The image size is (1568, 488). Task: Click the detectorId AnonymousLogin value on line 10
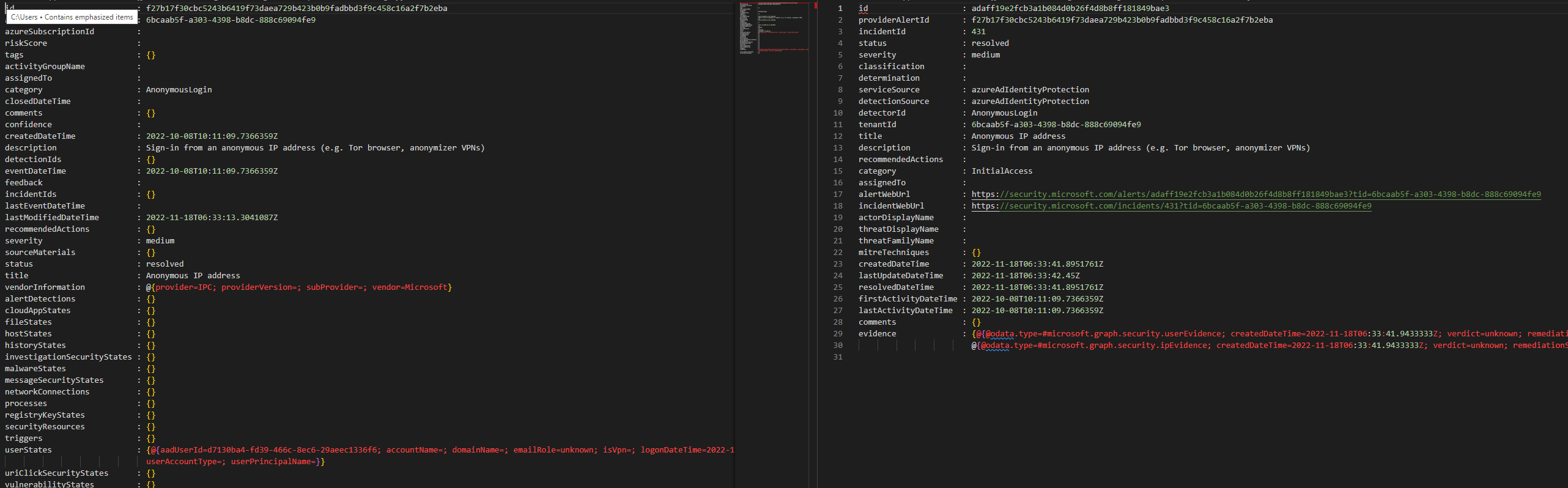[x=1004, y=113]
